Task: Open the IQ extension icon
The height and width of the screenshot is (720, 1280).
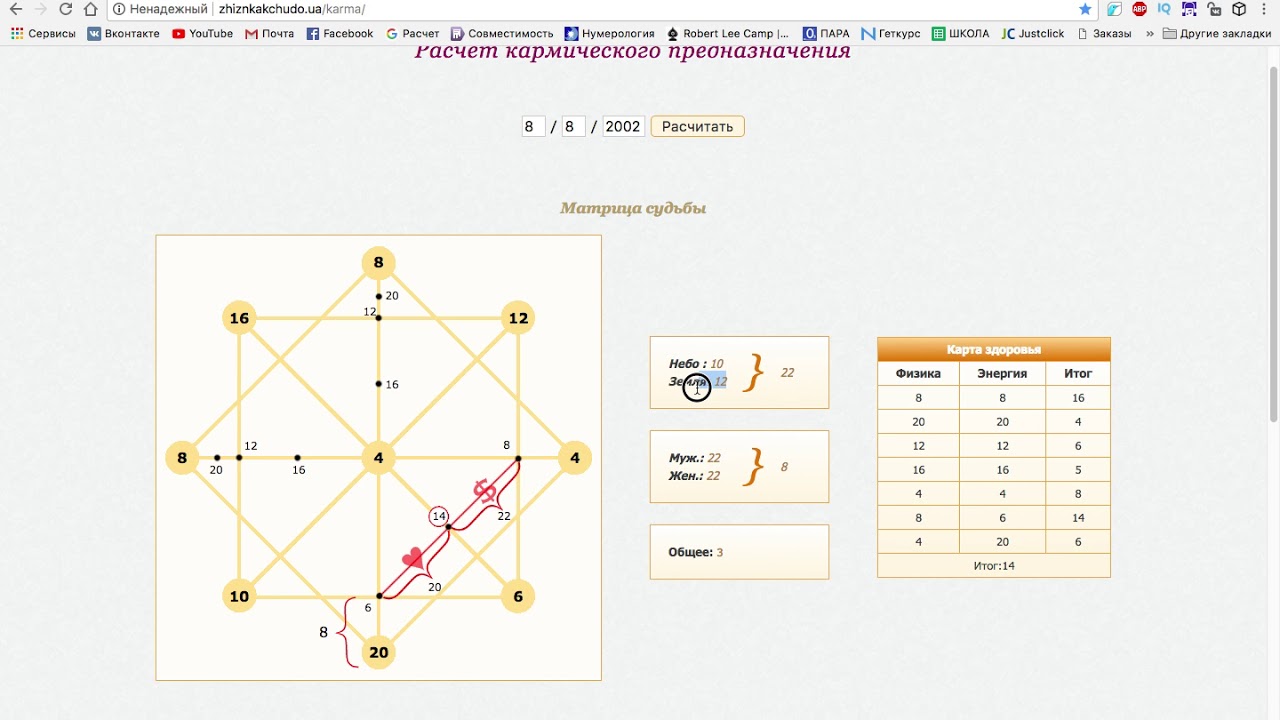Action: click(1164, 9)
